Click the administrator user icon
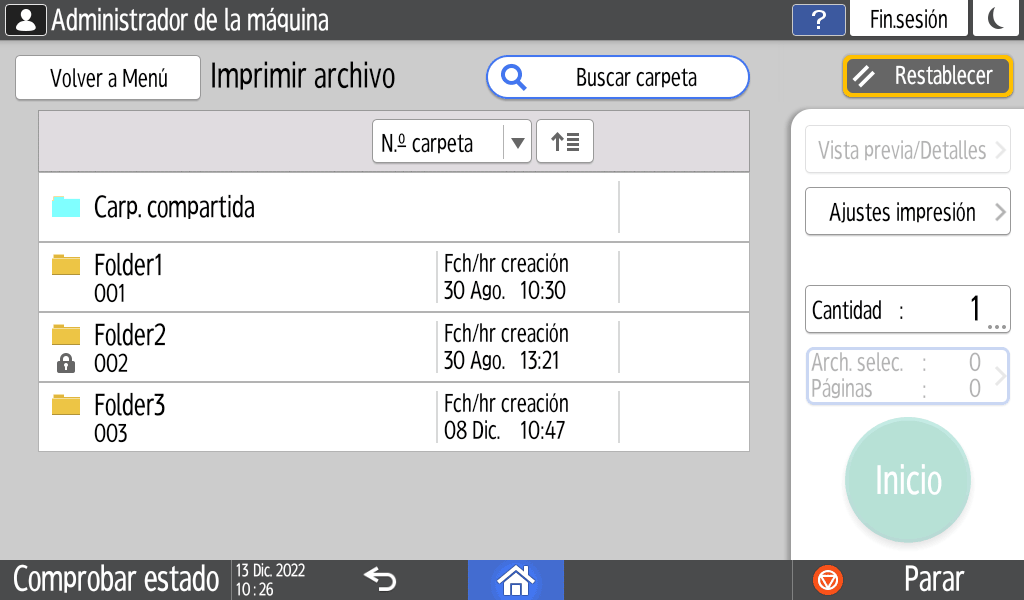1024x600 pixels. pyautogui.click(x=26, y=20)
